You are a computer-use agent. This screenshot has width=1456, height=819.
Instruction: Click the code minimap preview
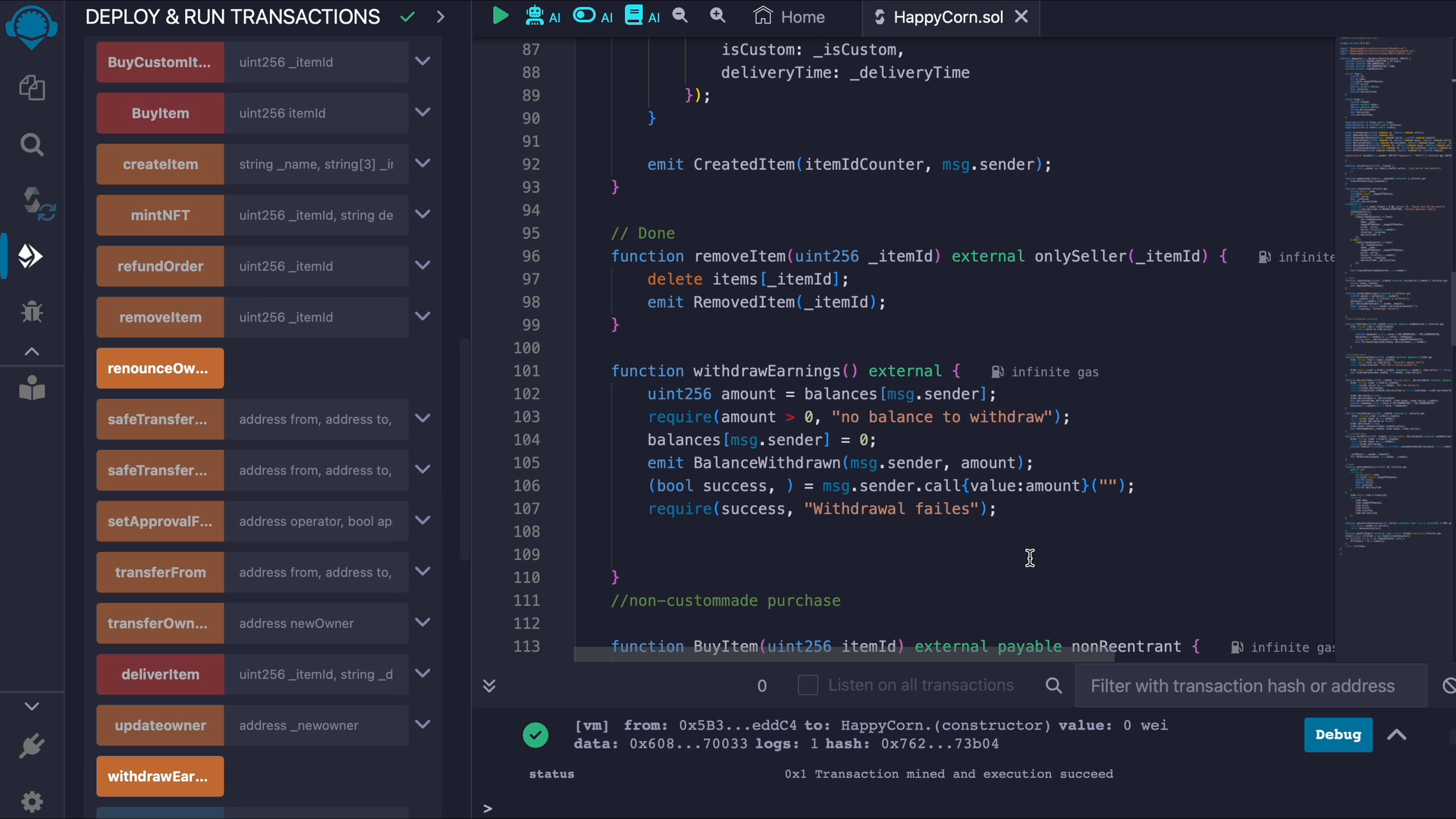(x=1395, y=296)
